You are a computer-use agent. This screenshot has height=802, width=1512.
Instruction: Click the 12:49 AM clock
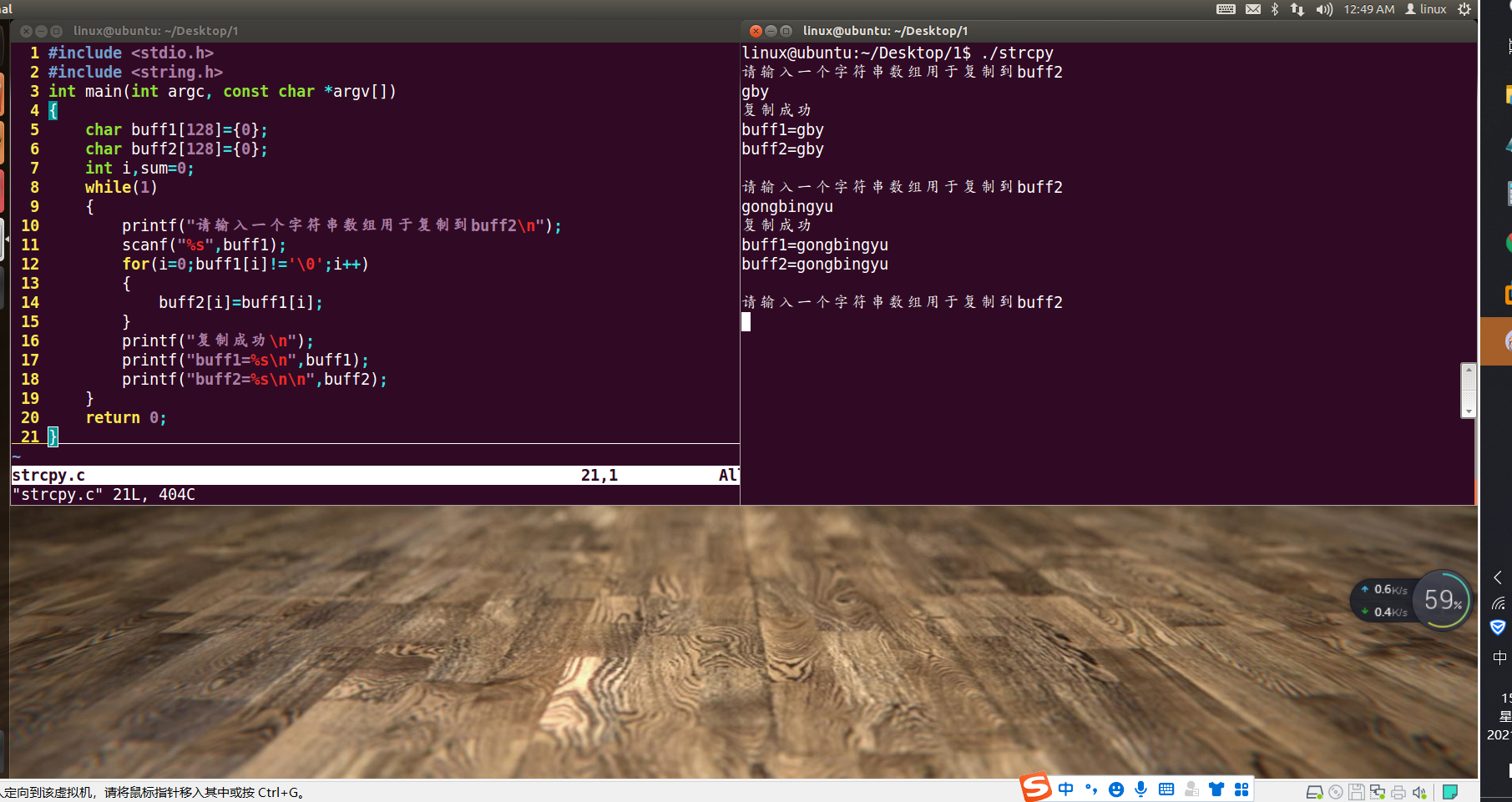click(1368, 9)
